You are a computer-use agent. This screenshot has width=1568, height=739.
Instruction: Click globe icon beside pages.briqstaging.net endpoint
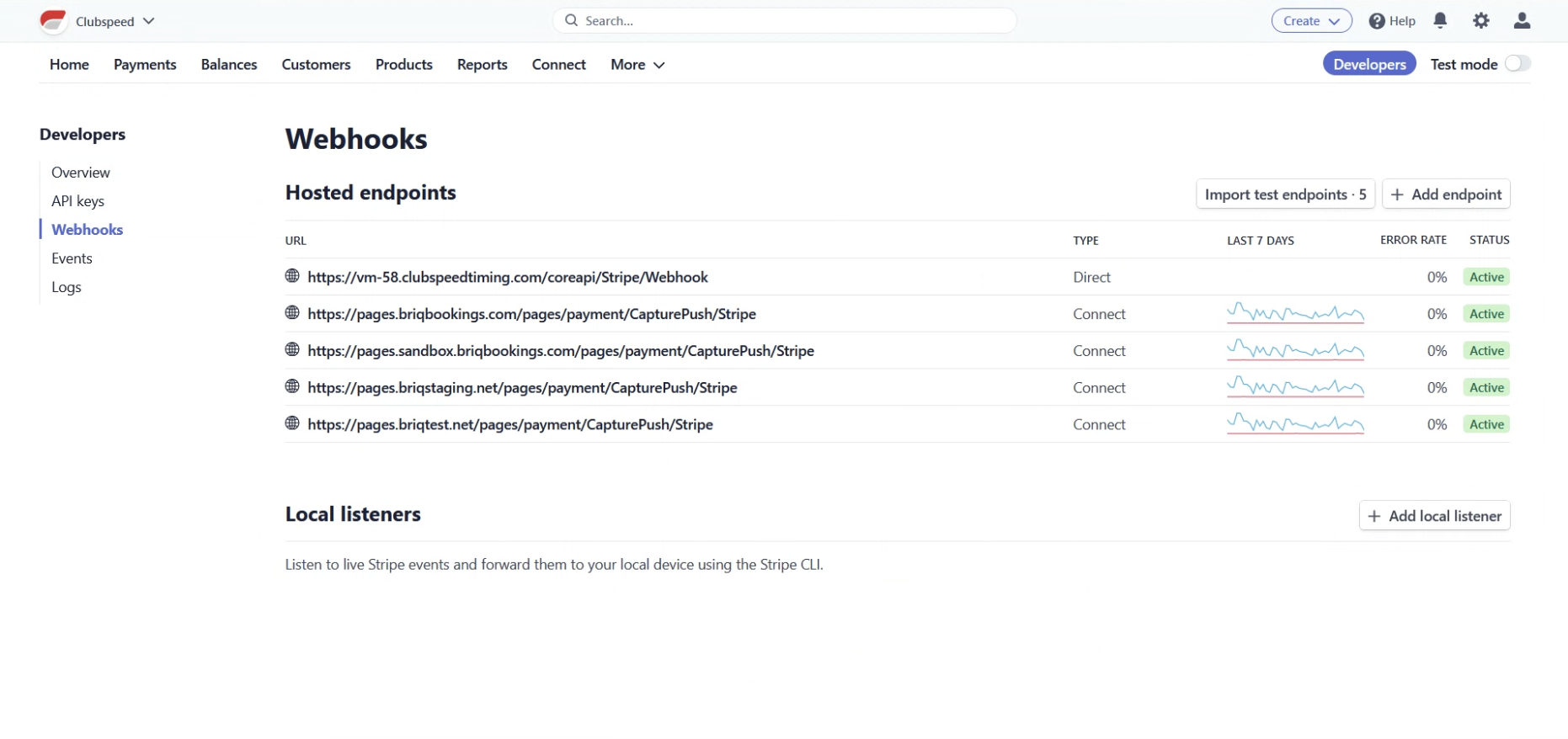(x=292, y=386)
